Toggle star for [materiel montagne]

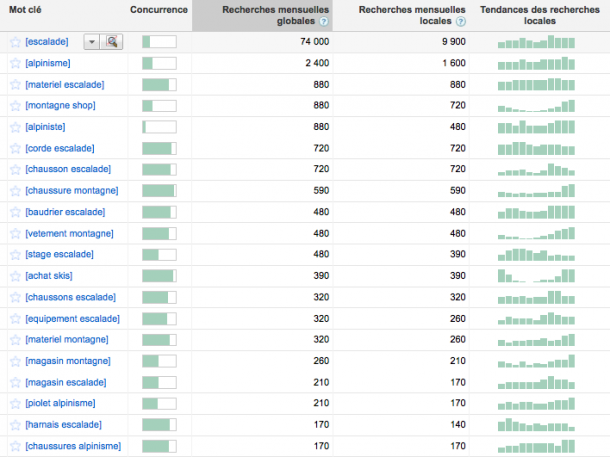point(15,340)
